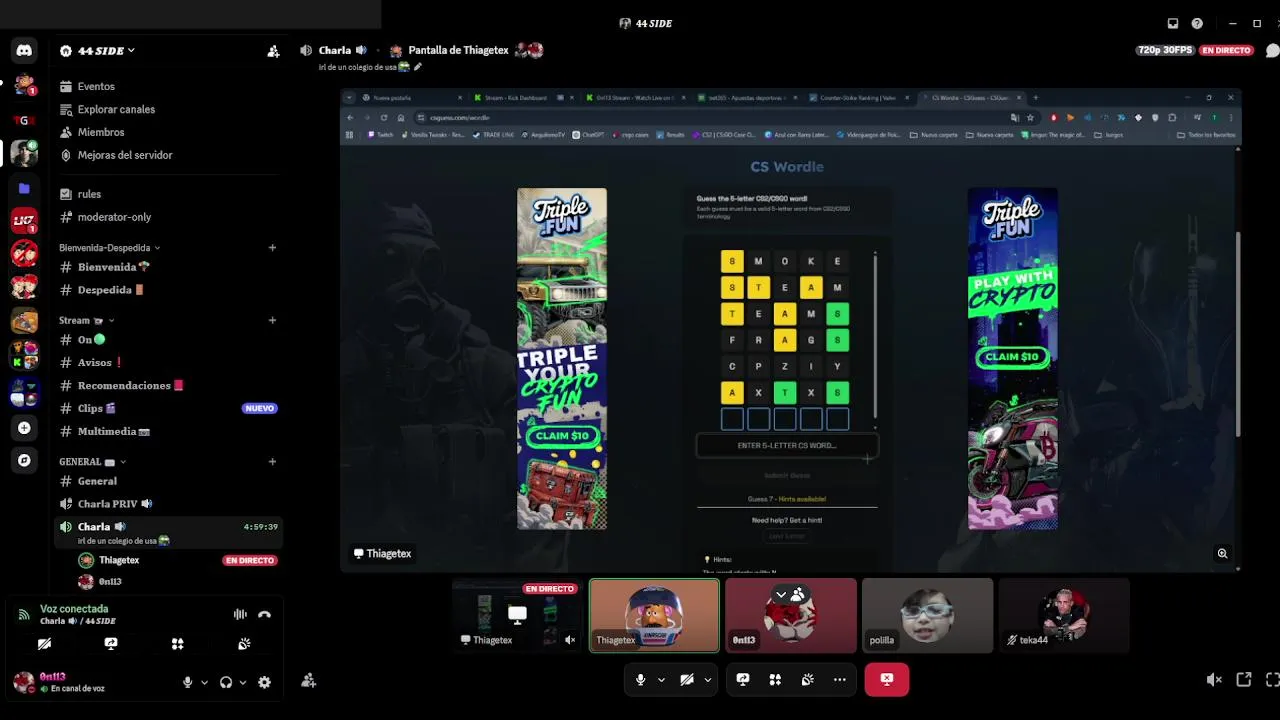The width and height of the screenshot is (1280, 720).
Task: Toggle microphone mute in user panel
Action: (x=187, y=682)
